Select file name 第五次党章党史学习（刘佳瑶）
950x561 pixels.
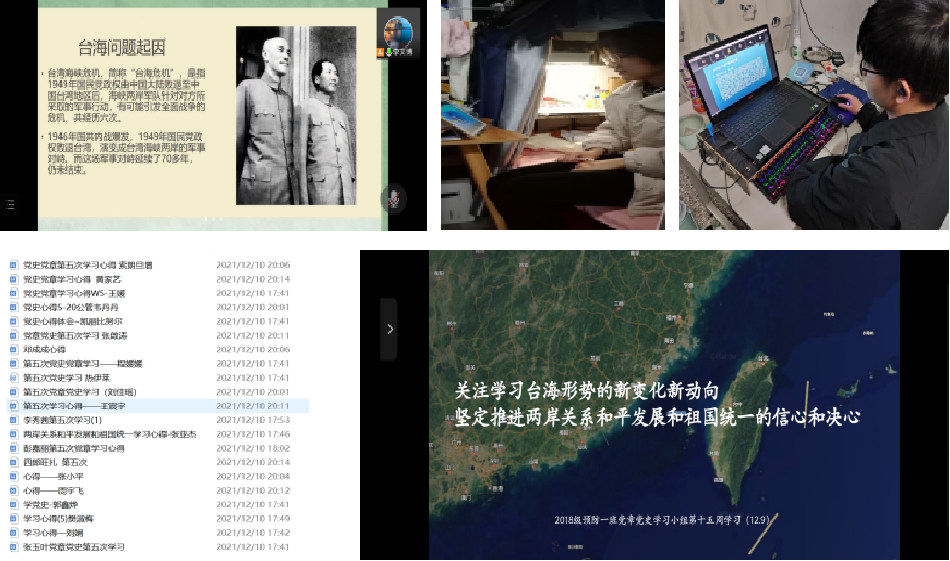coord(80,392)
